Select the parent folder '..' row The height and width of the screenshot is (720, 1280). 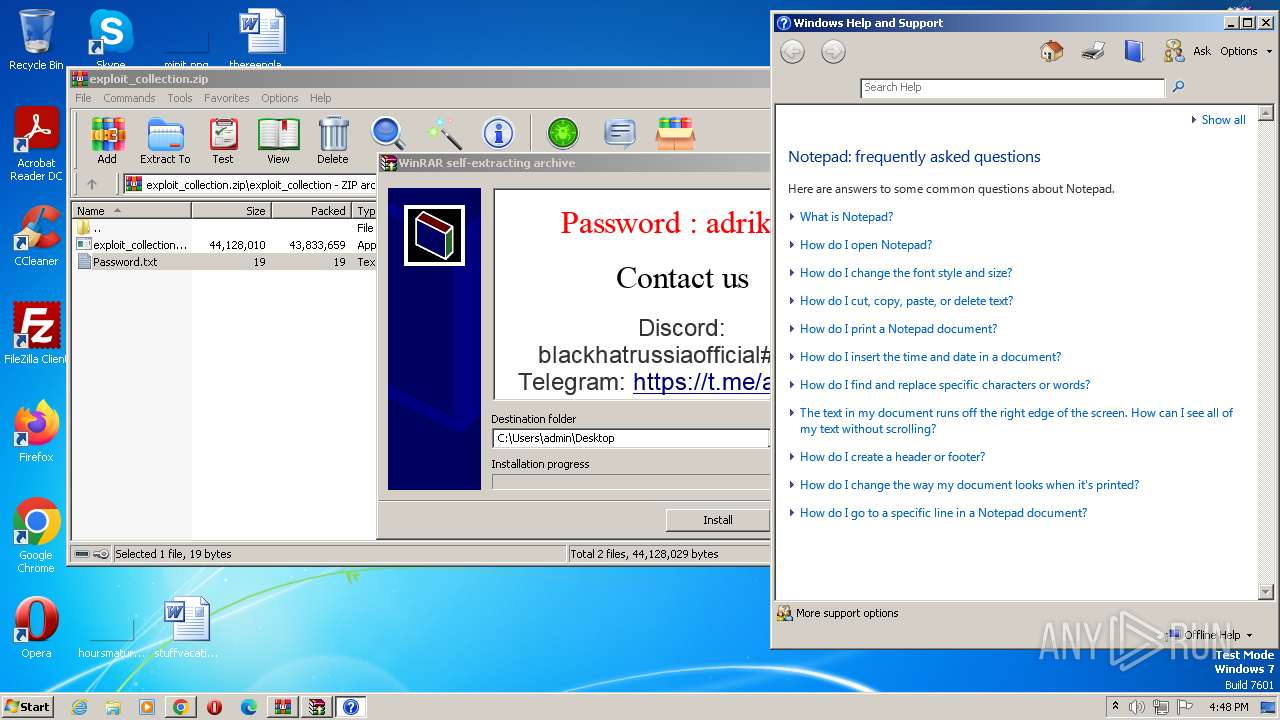point(224,228)
